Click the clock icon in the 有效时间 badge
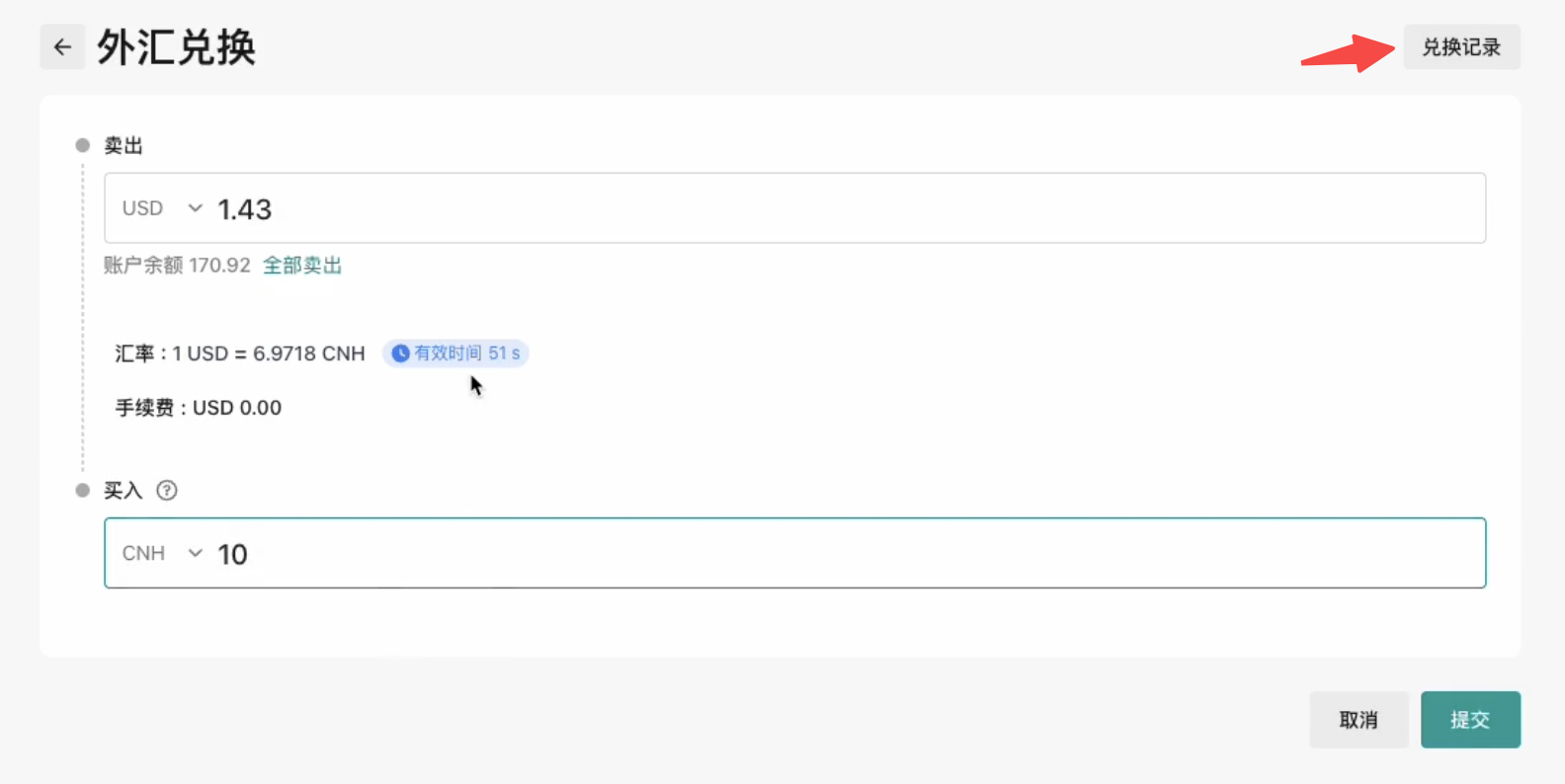 click(x=400, y=353)
